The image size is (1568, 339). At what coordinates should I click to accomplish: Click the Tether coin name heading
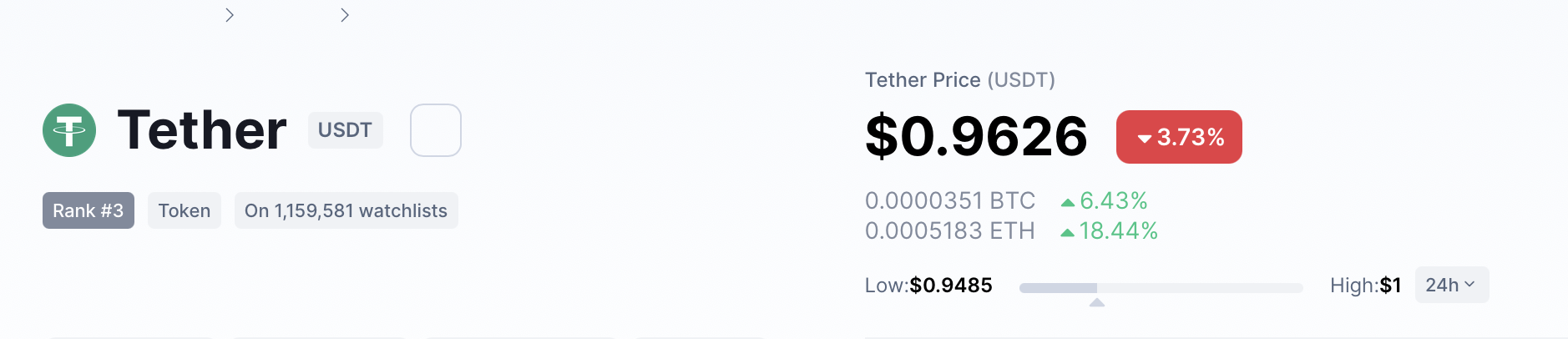[x=202, y=130]
